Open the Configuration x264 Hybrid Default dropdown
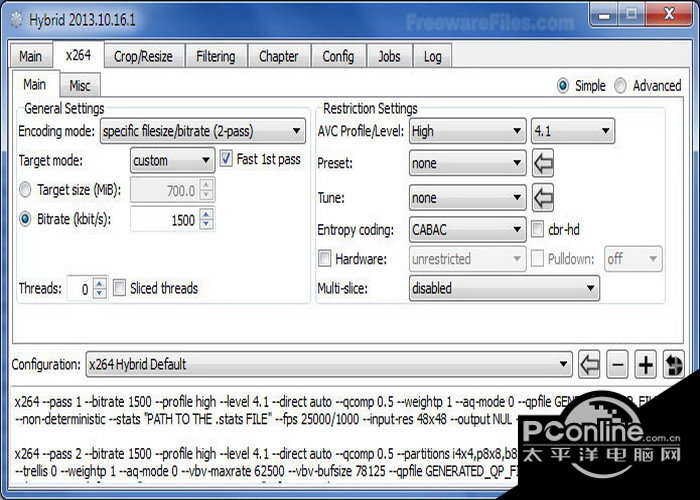Screen dimensions: 700x500 (x=329, y=364)
